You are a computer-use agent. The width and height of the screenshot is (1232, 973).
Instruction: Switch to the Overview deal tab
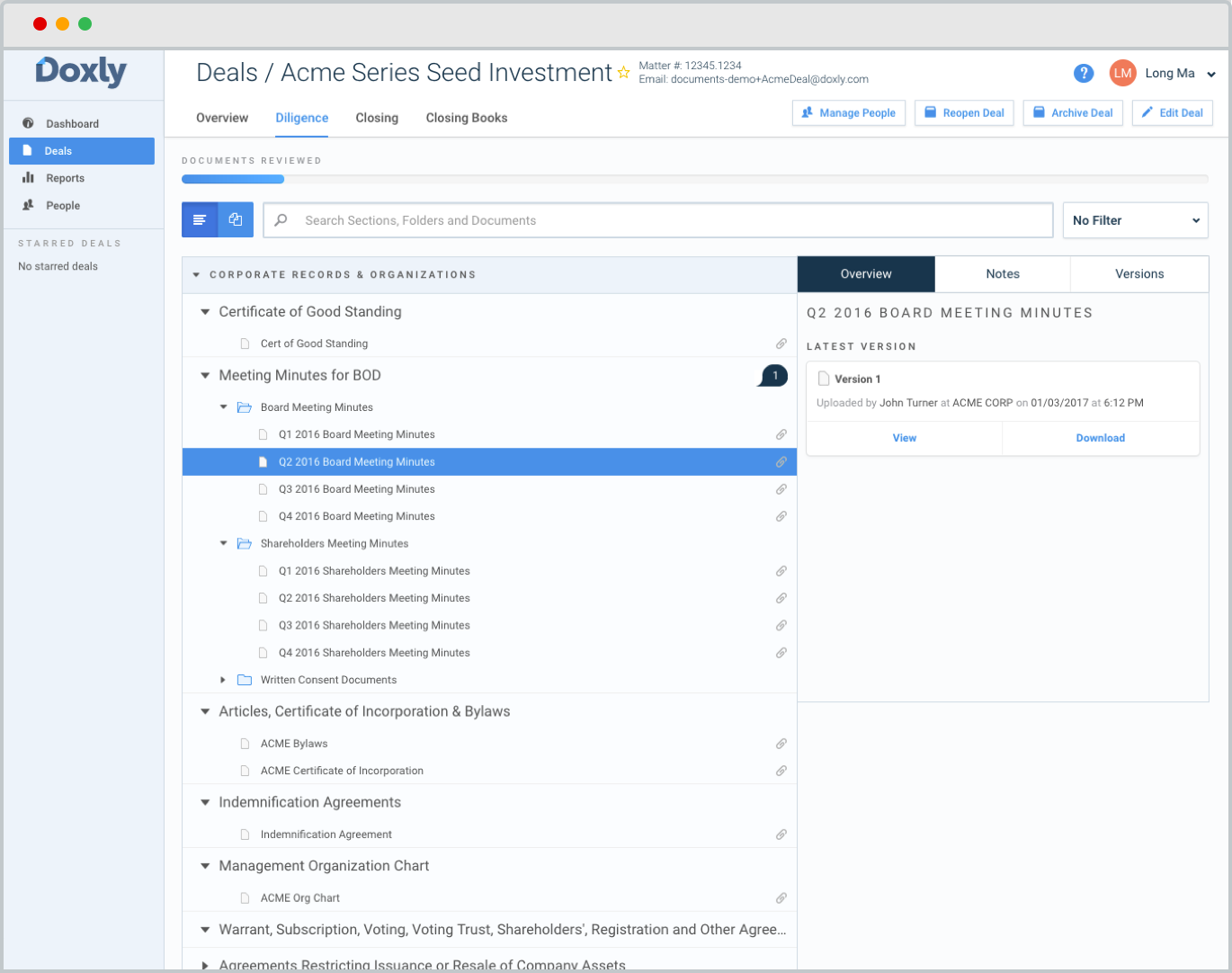click(x=222, y=118)
